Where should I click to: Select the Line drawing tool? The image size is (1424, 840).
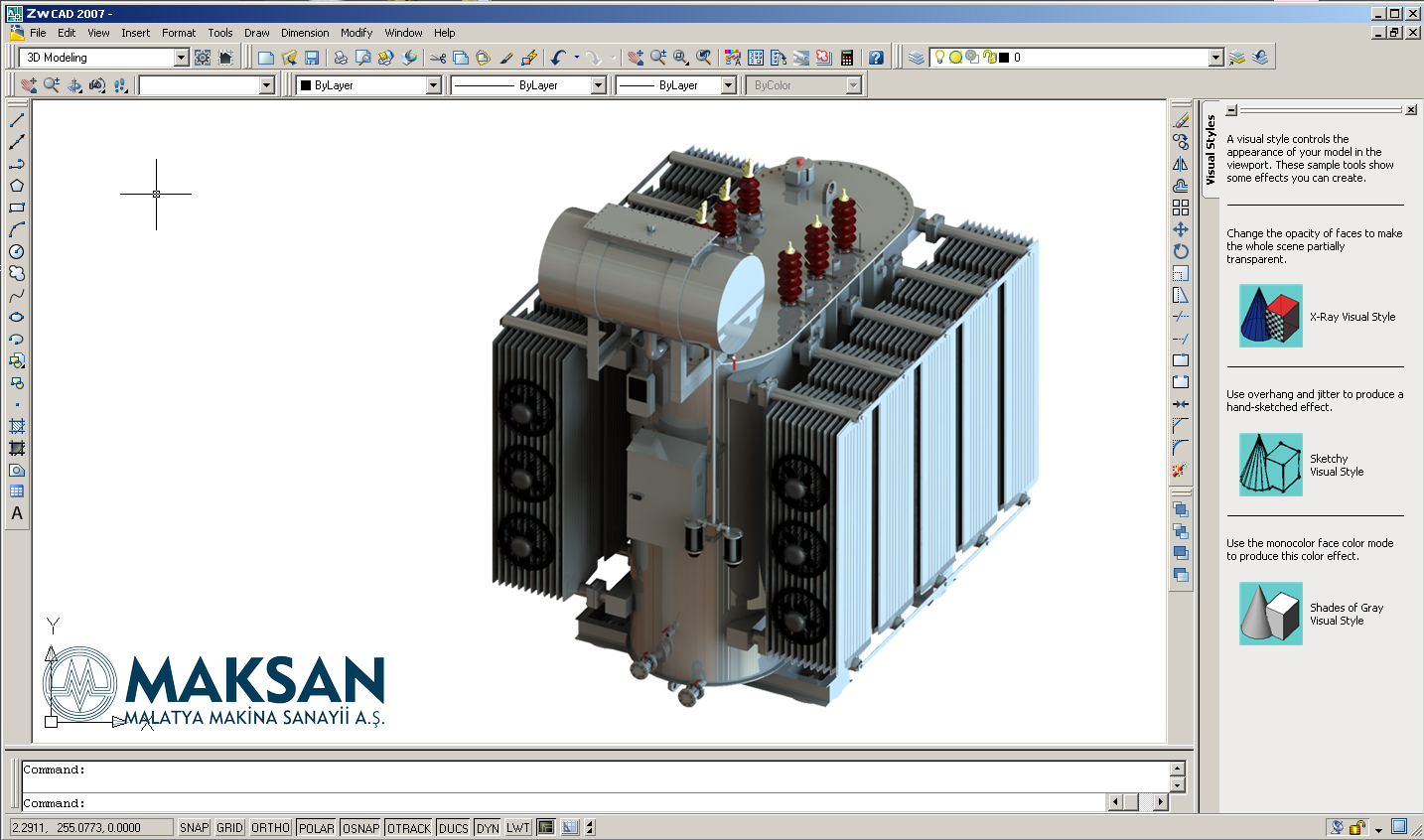pos(17,120)
